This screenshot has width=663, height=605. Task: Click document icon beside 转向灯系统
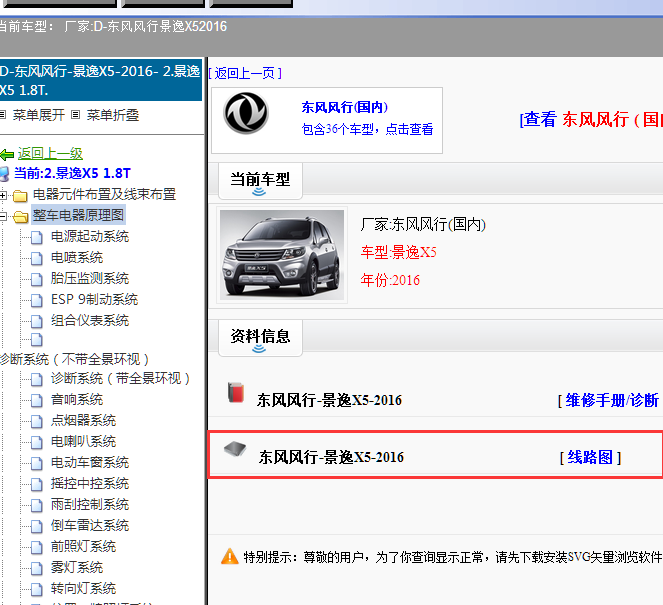click(x=37, y=589)
